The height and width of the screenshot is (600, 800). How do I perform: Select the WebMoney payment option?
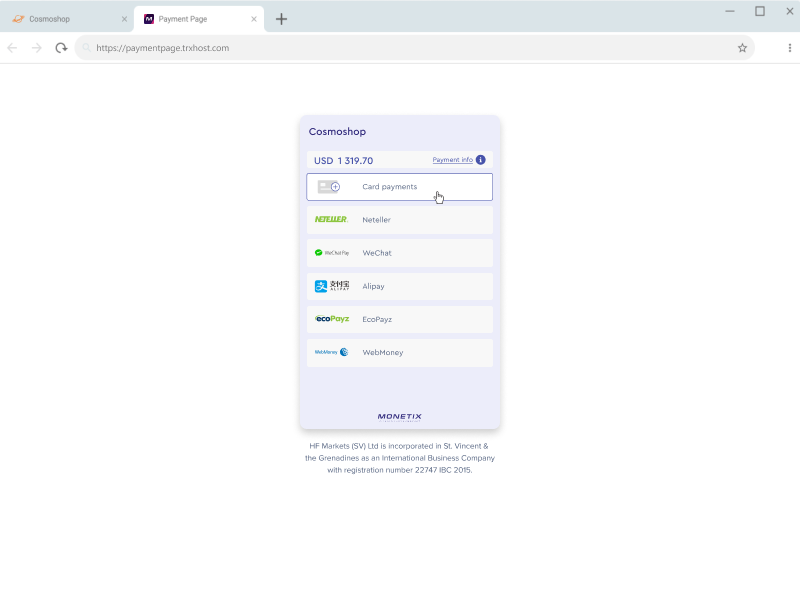tap(399, 353)
